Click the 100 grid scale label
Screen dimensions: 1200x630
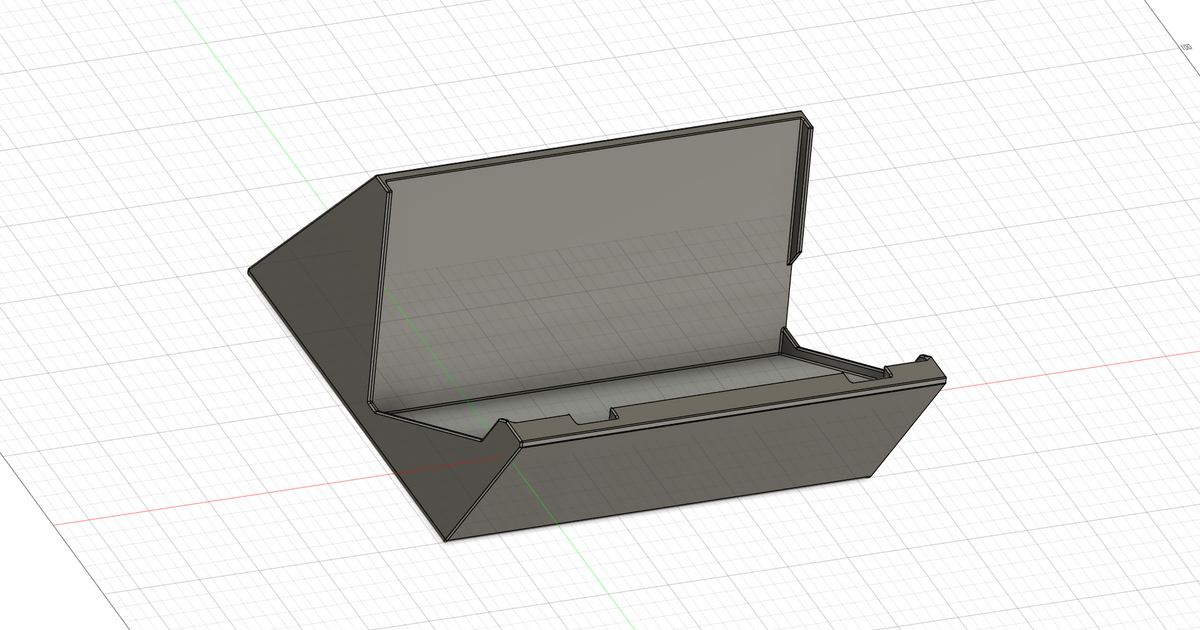(1186, 47)
